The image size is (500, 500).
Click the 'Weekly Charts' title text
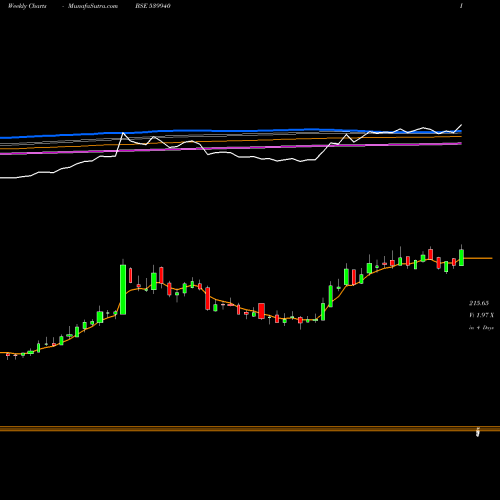[27, 6]
